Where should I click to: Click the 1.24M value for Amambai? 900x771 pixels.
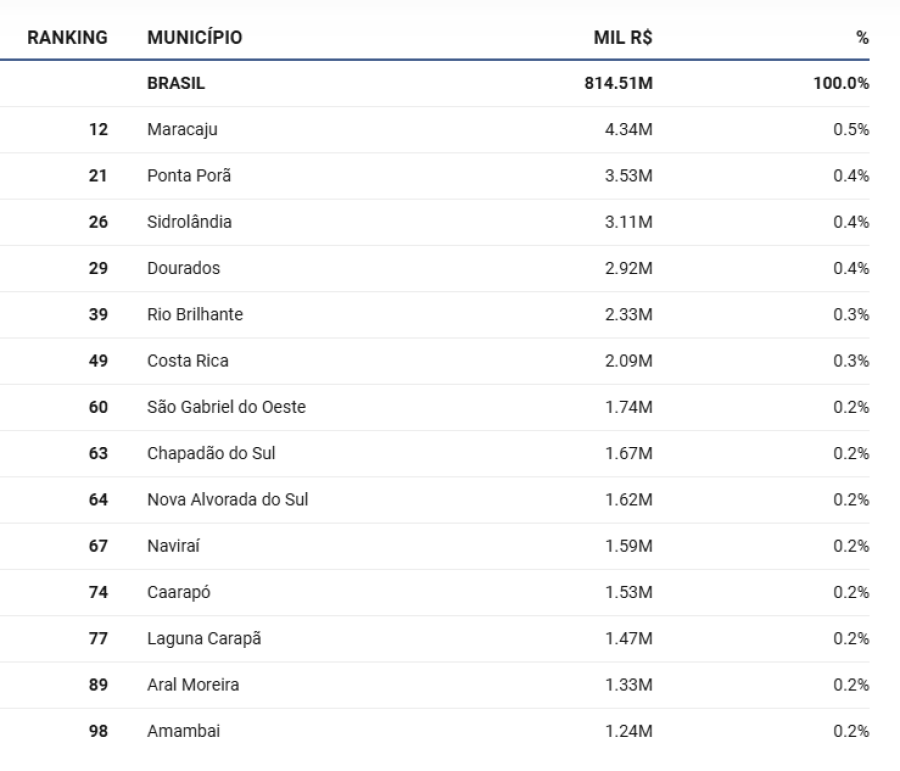click(629, 731)
